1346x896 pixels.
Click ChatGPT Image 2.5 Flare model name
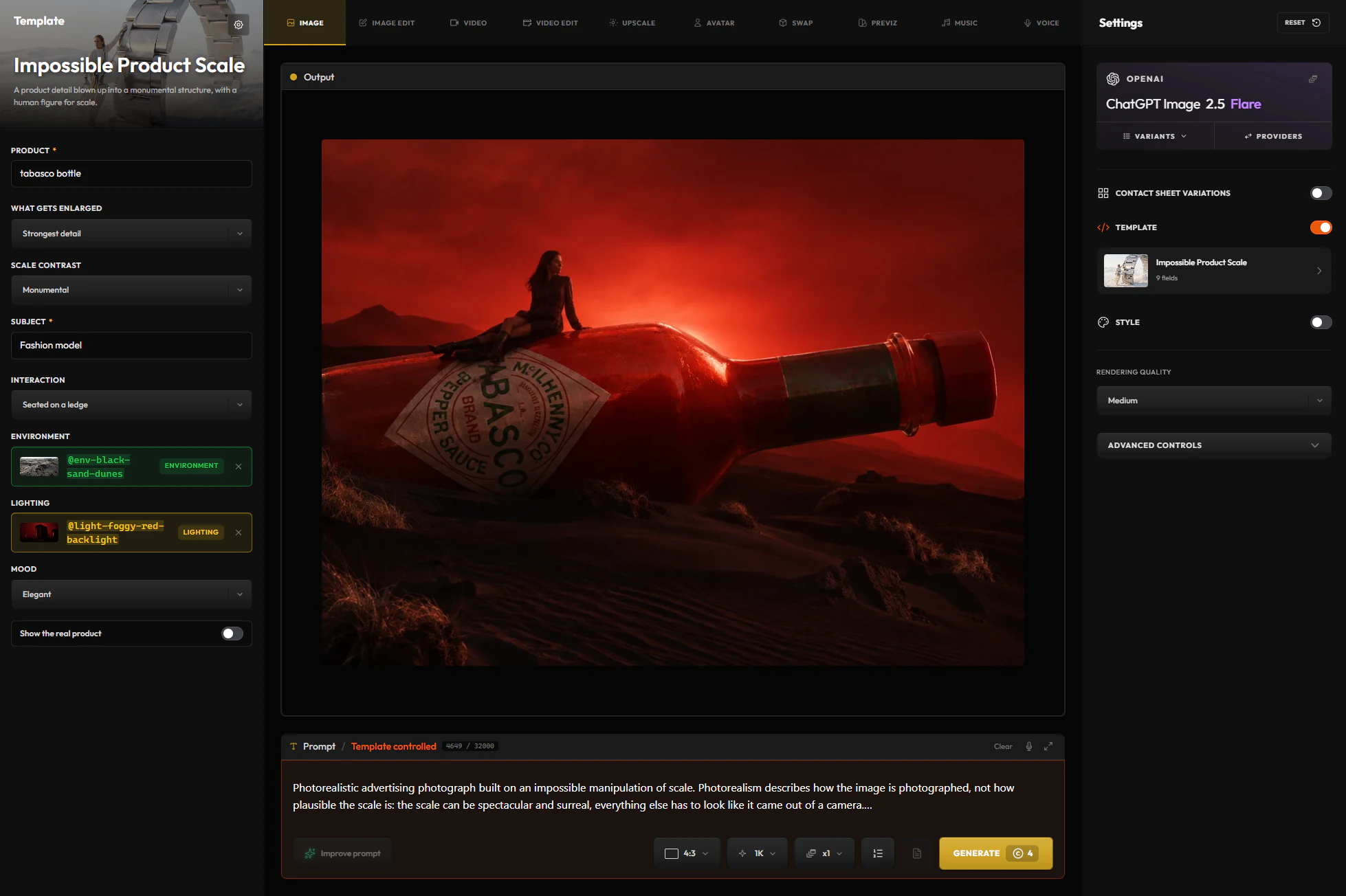pos(1183,104)
